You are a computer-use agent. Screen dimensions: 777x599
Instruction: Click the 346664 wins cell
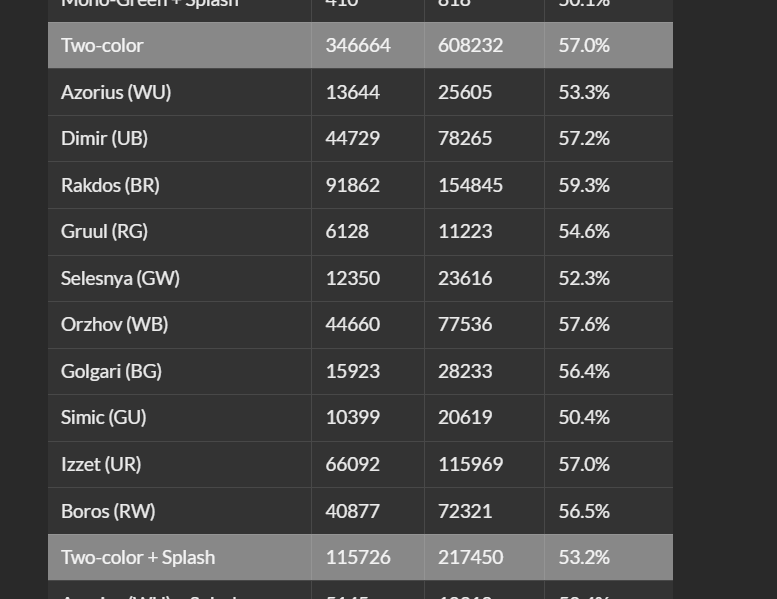(x=358, y=45)
